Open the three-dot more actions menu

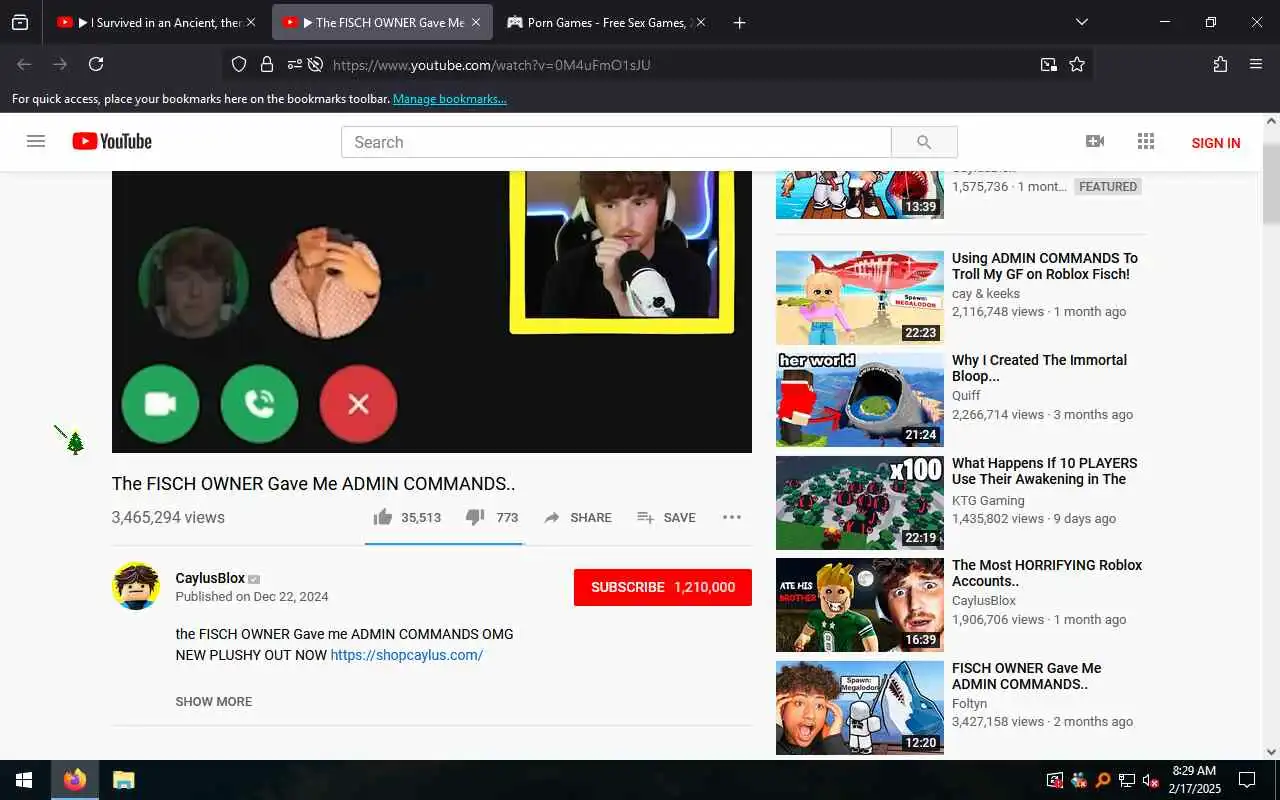(x=732, y=517)
